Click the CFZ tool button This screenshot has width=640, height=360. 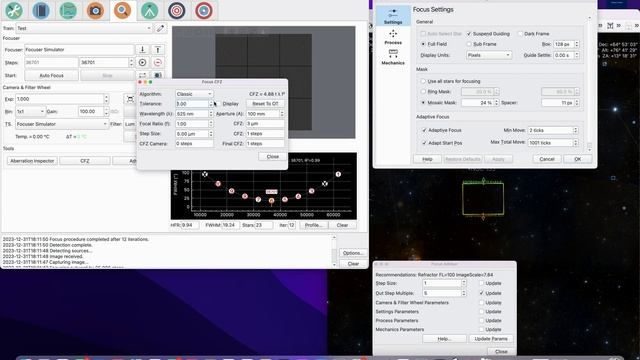click(x=84, y=161)
